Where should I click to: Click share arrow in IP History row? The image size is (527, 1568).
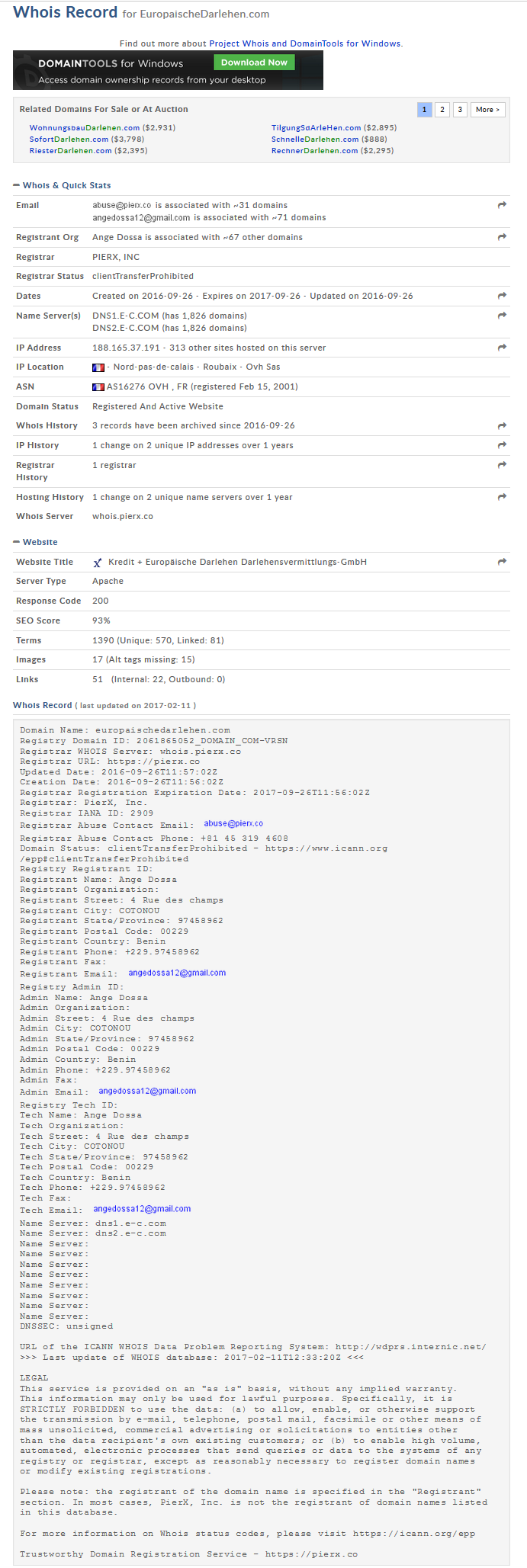(x=502, y=445)
